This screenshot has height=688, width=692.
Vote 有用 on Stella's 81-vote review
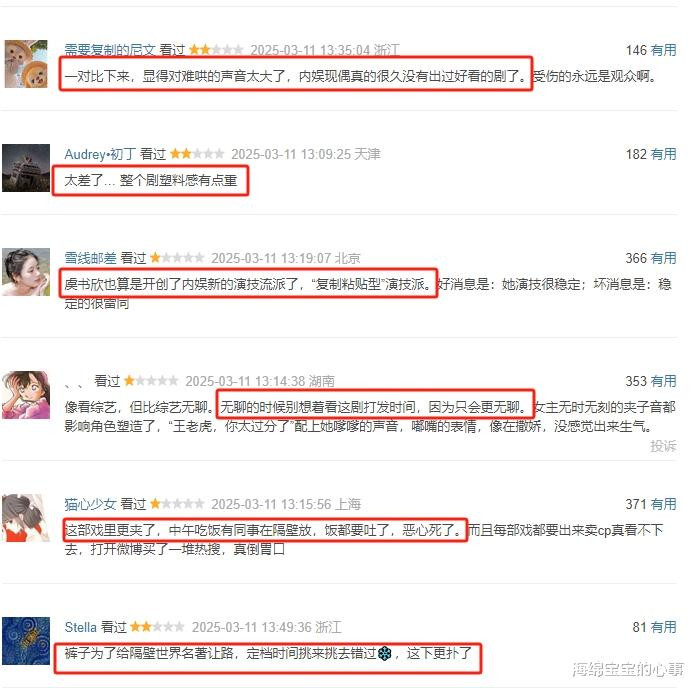tap(663, 627)
